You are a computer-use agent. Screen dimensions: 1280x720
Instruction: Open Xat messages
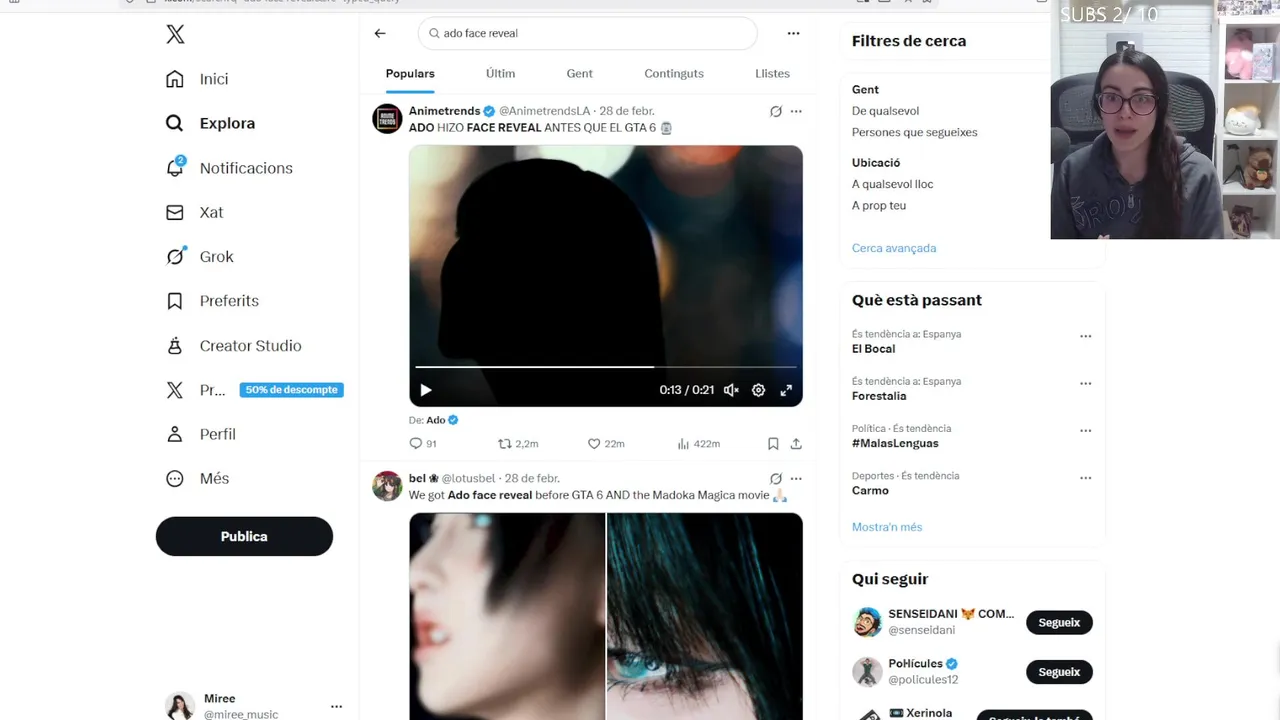click(x=195, y=212)
